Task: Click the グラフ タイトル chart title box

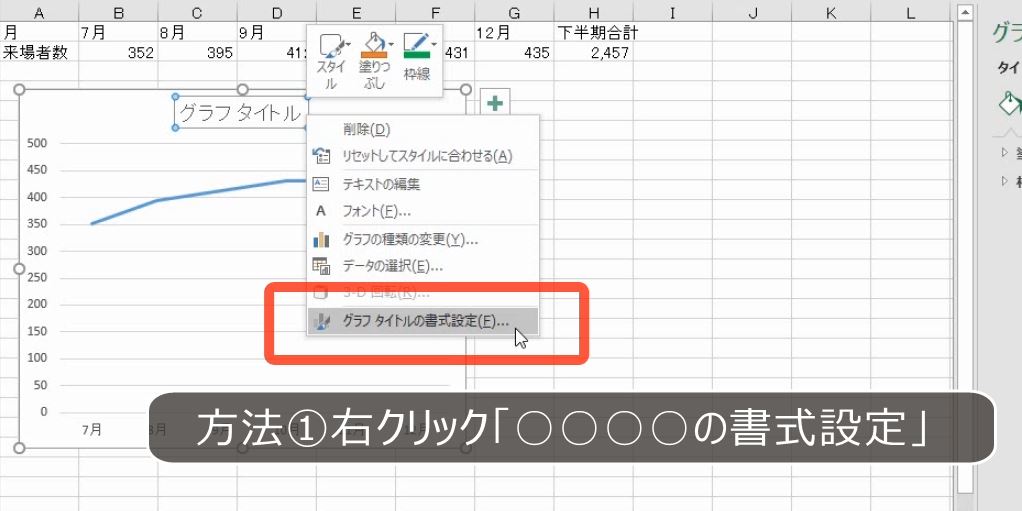Action: pyautogui.click(x=241, y=113)
